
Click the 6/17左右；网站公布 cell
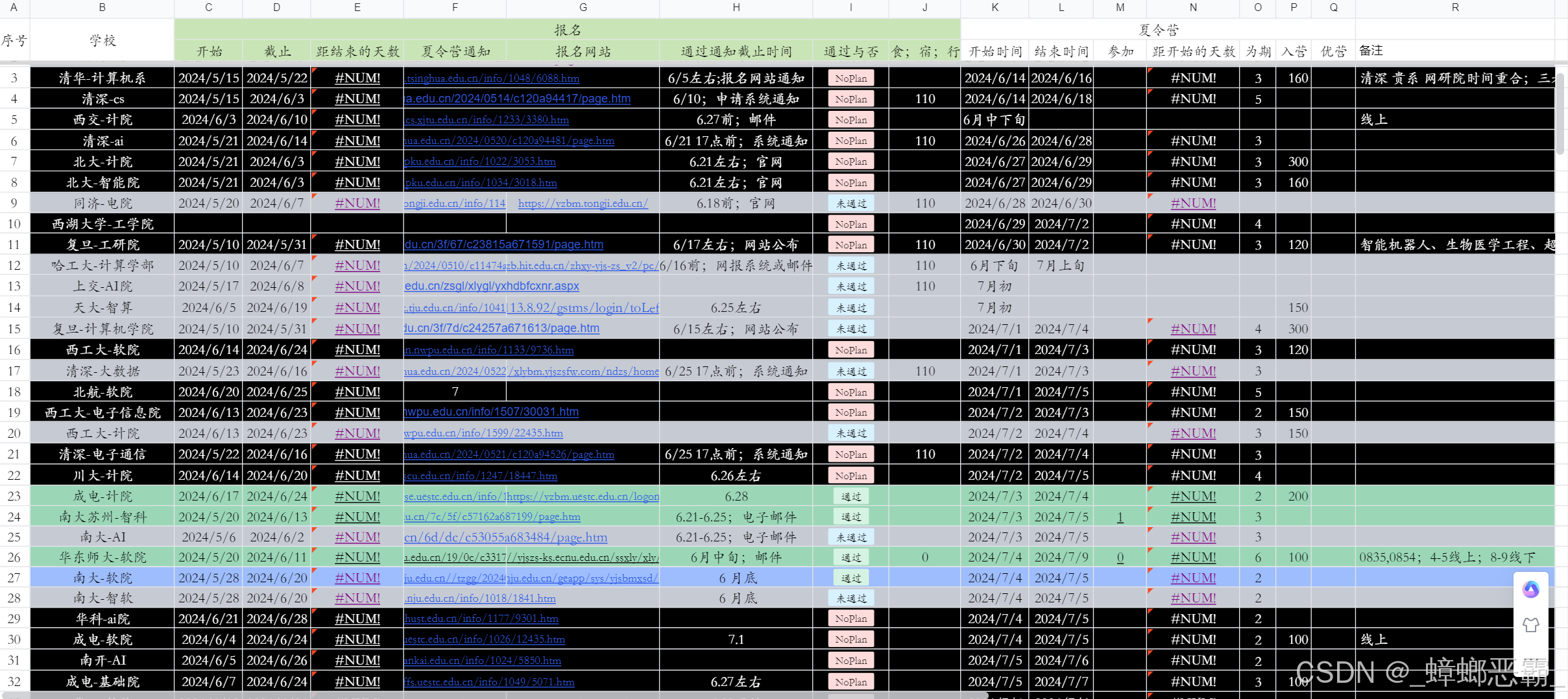[736, 245]
